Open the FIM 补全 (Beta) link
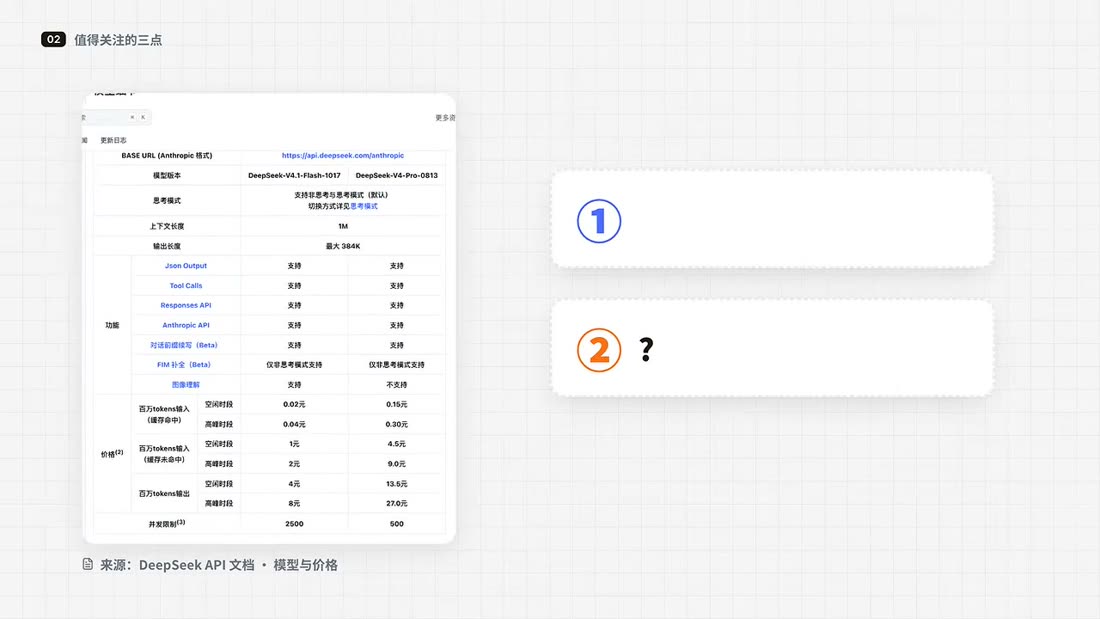 184,365
